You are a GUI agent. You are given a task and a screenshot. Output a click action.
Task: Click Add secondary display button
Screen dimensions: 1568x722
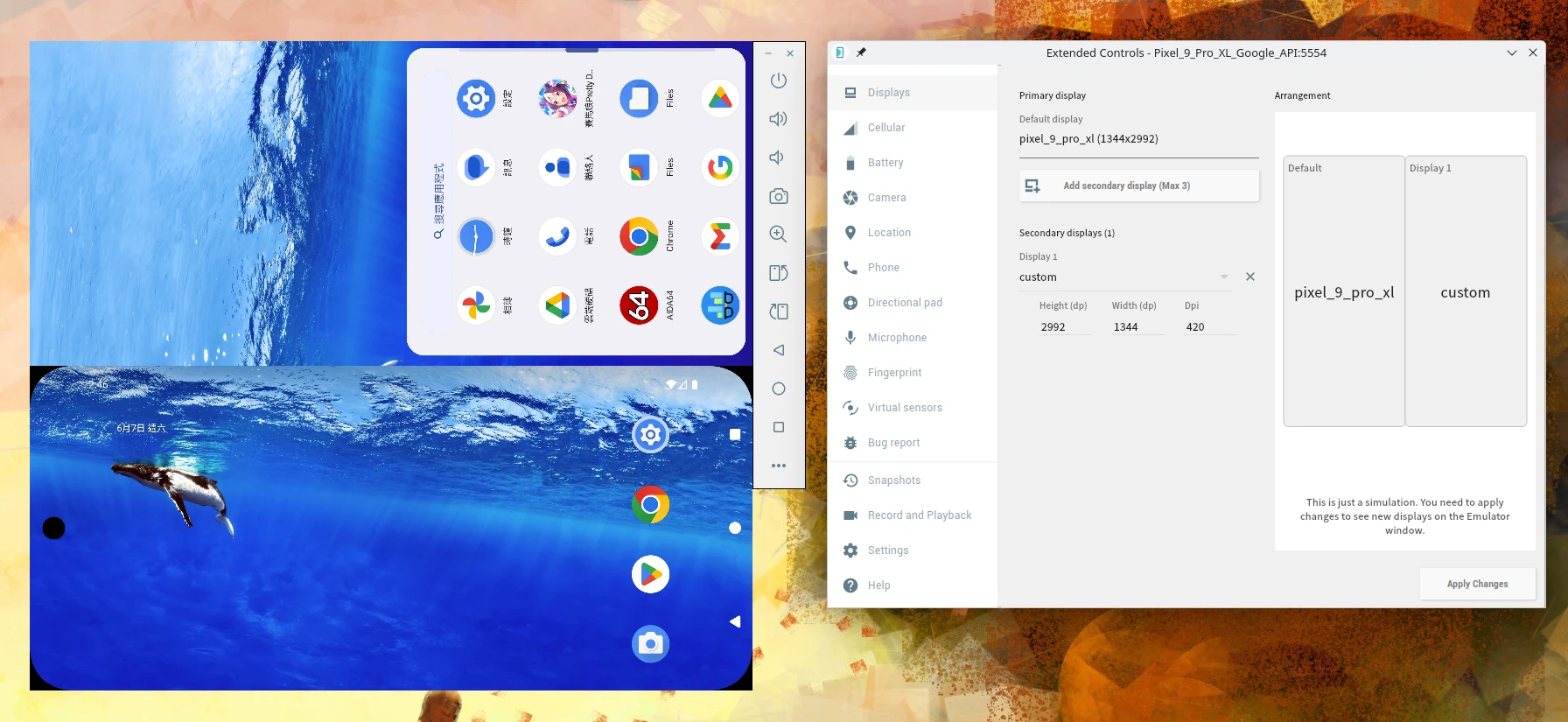coord(1138,186)
